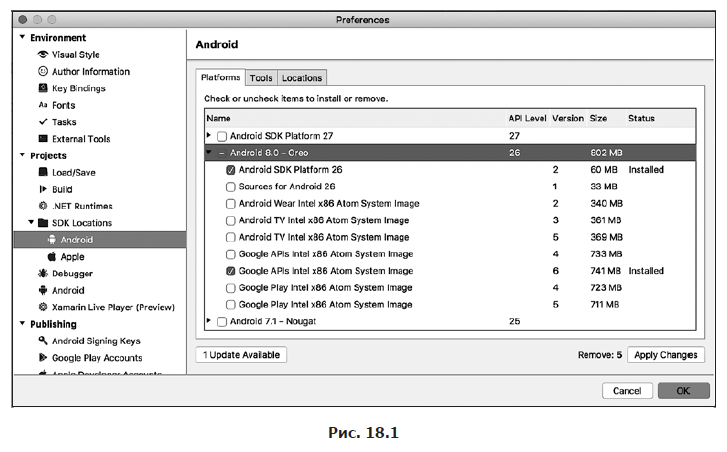The width and height of the screenshot is (727, 452).
Task: Close the Preferences window with red button
Action: point(23,19)
